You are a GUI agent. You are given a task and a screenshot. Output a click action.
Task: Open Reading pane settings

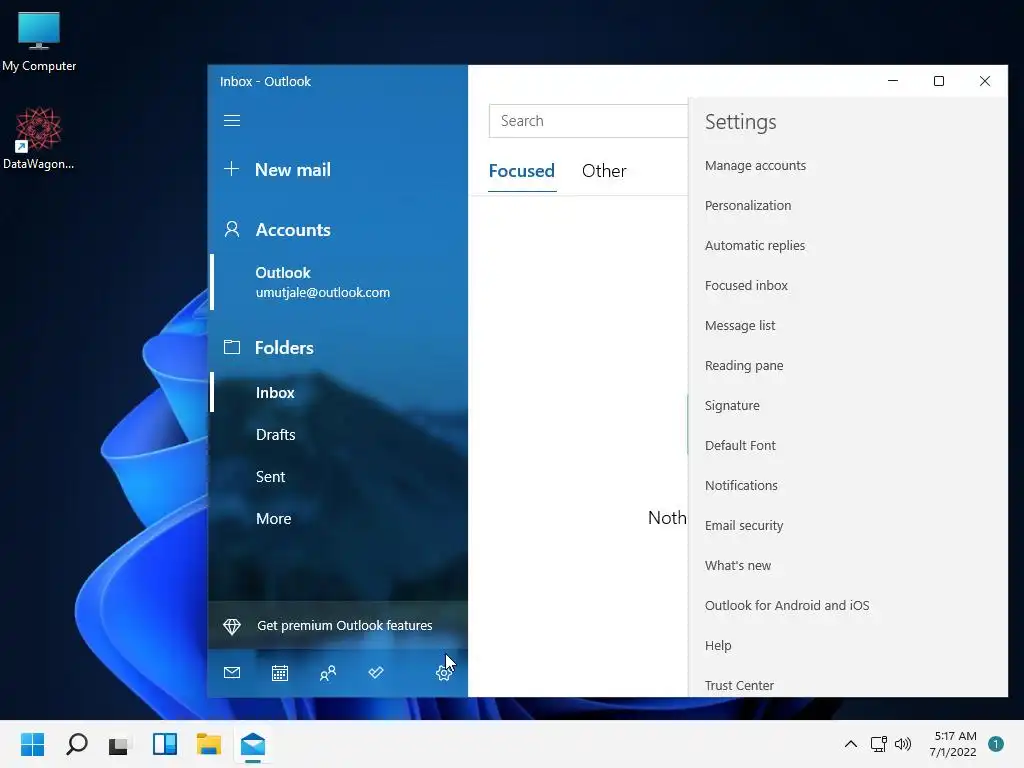[x=744, y=366]
